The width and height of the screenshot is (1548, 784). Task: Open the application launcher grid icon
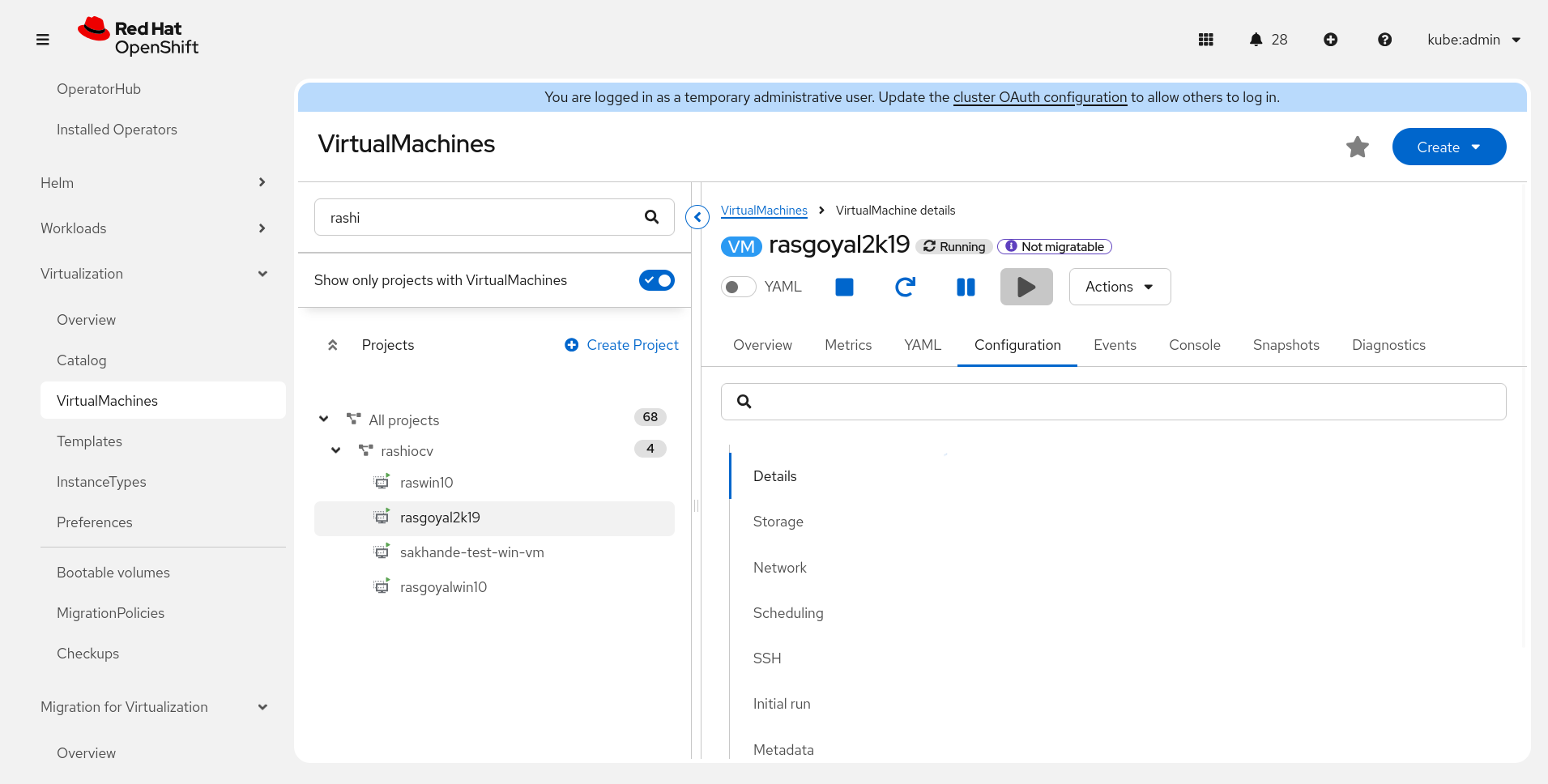(x=1205, y=40)
